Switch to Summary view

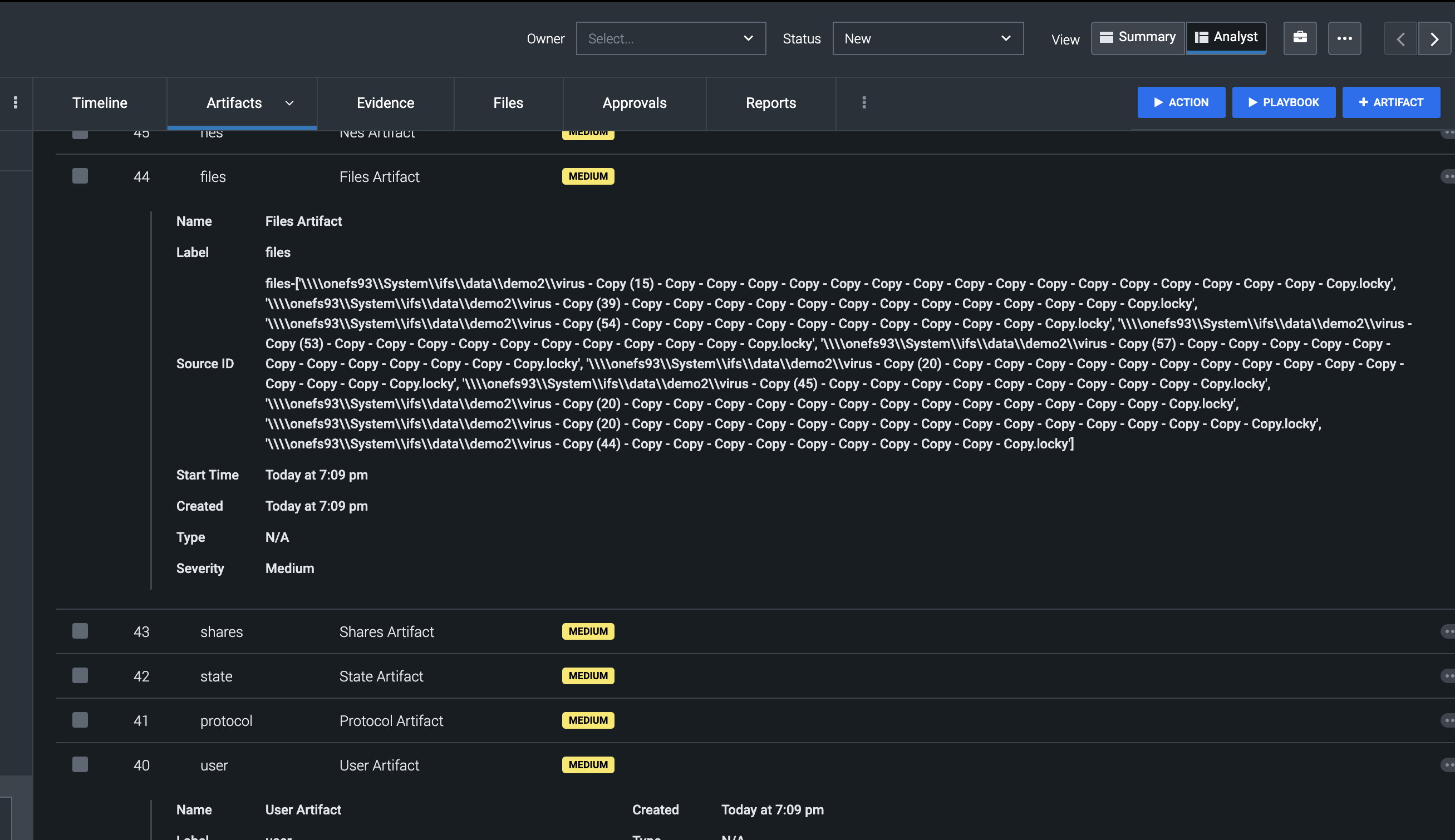click(x=1137, y=37)
